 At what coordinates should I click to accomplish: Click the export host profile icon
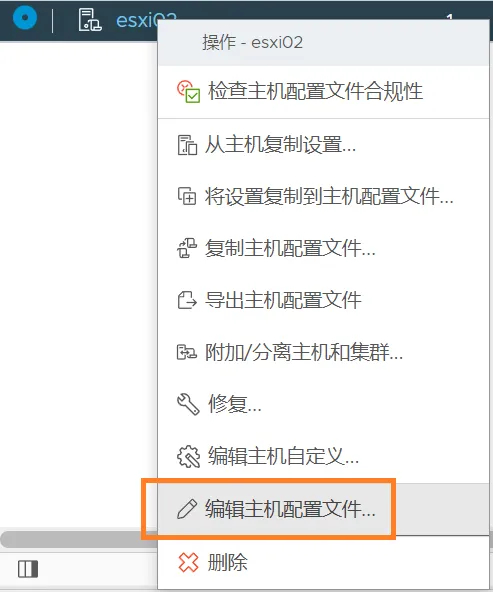pos(187,300)
